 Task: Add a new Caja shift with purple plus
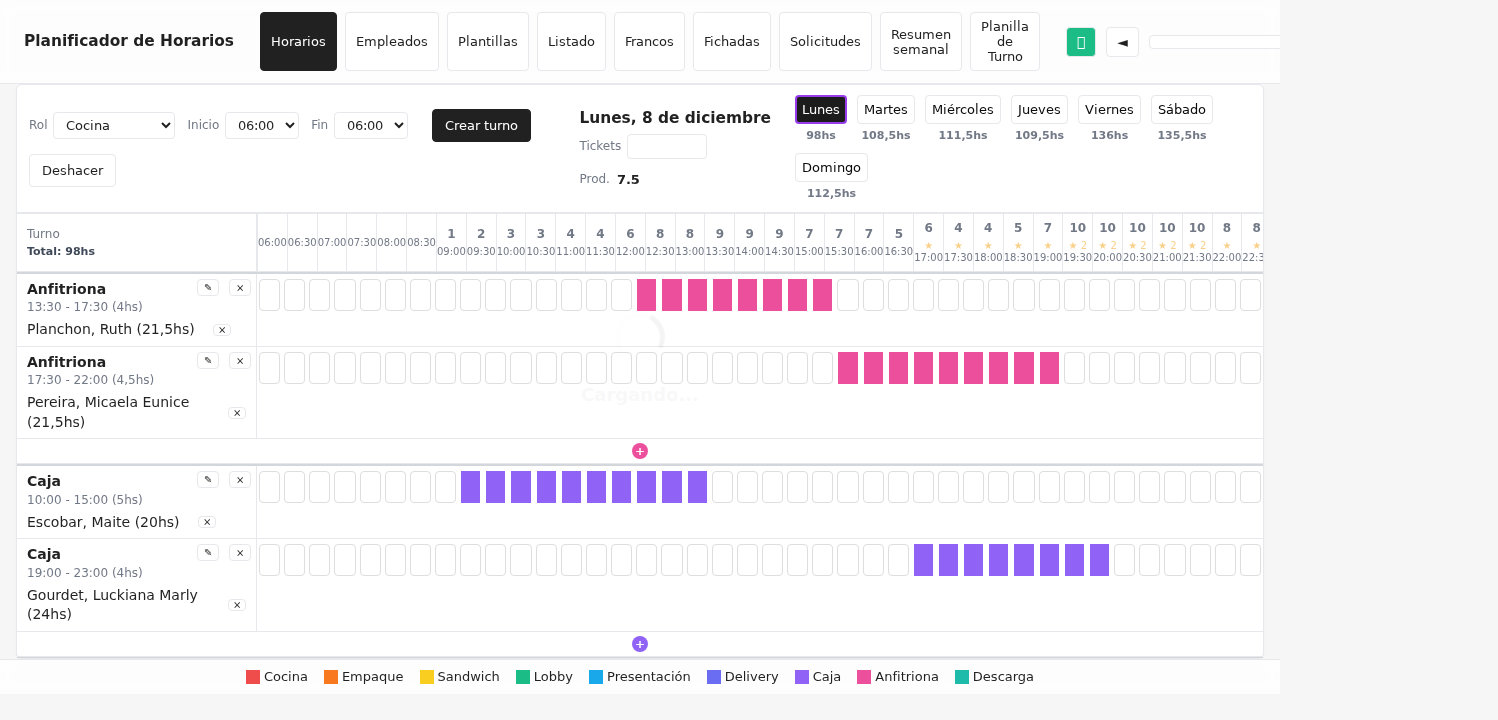pos(640,644)
